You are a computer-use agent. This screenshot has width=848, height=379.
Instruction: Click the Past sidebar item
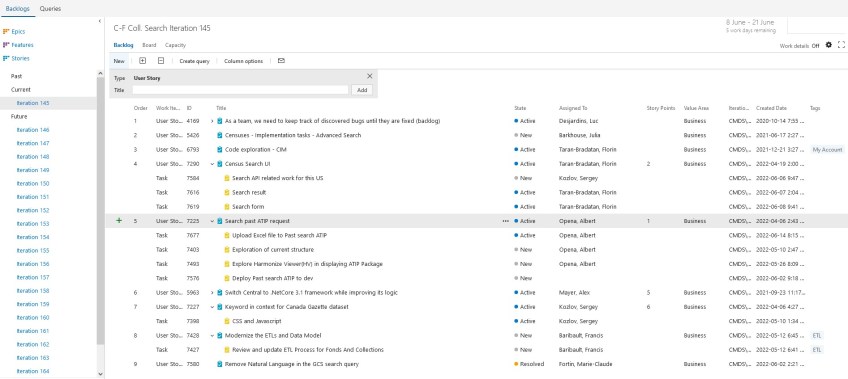16,76
